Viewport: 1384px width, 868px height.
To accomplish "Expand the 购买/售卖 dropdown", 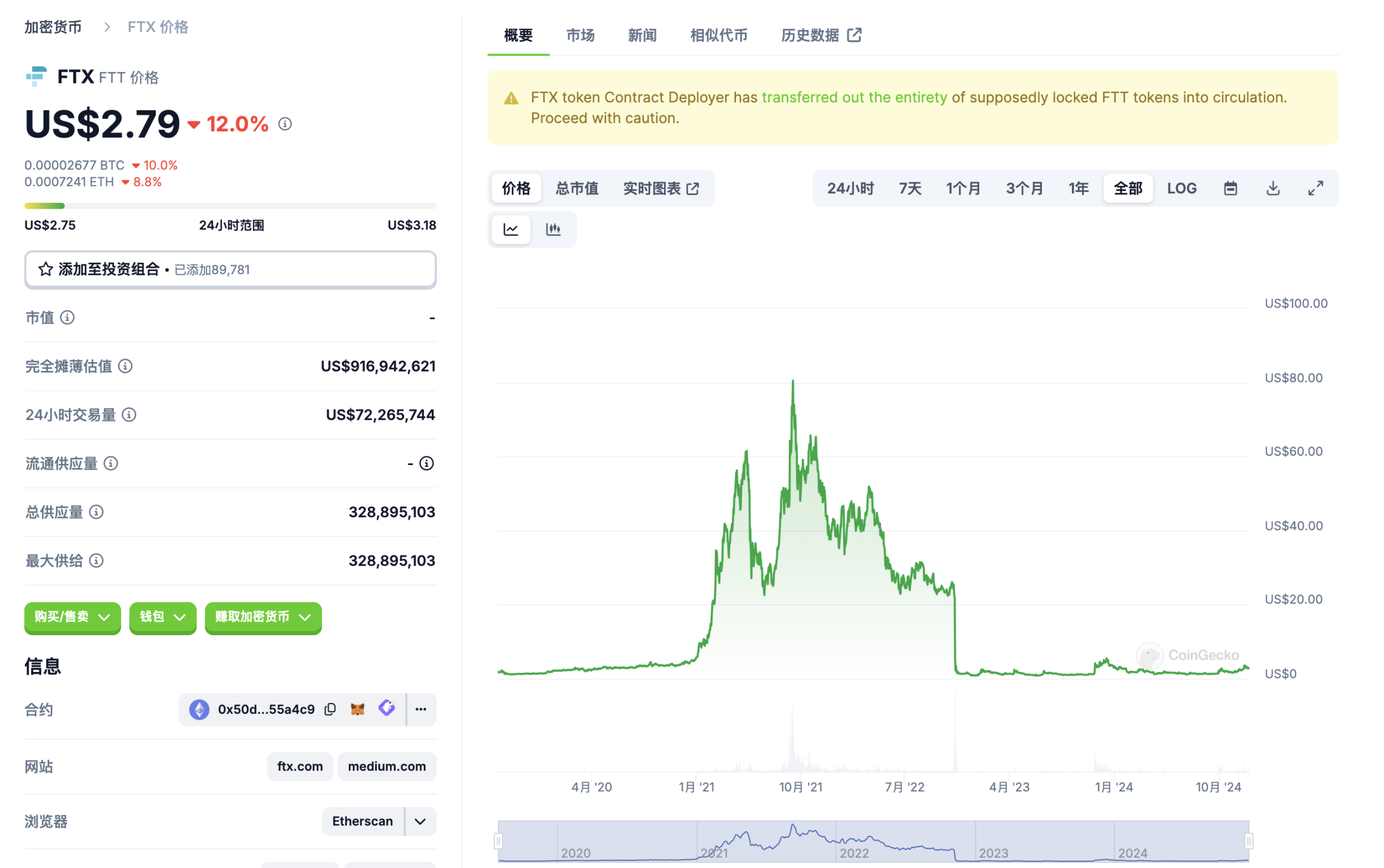I will [x=72, y=617].
